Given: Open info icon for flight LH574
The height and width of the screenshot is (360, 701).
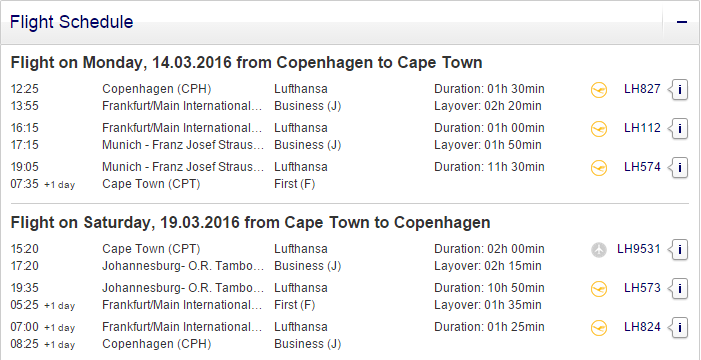Looking at the screenshot, I should coord(679,168).
